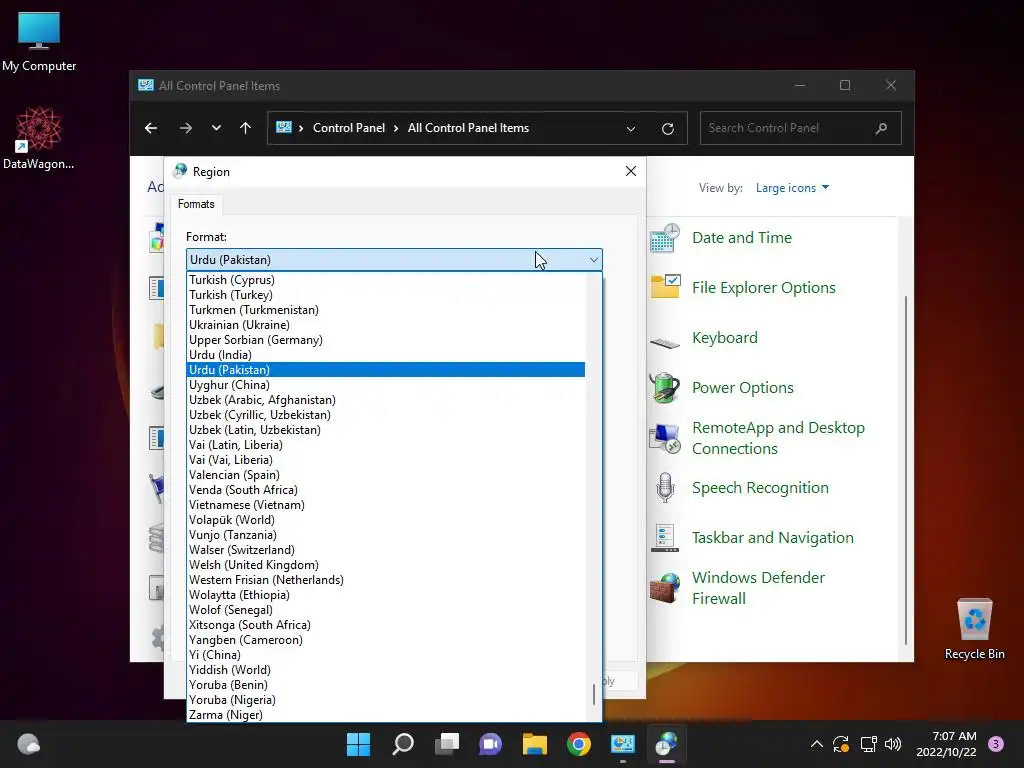Select the highlighted Urdu (Pakistan) entry
The height and width of the screenshot is (768, 1024).
click(385, 370)
